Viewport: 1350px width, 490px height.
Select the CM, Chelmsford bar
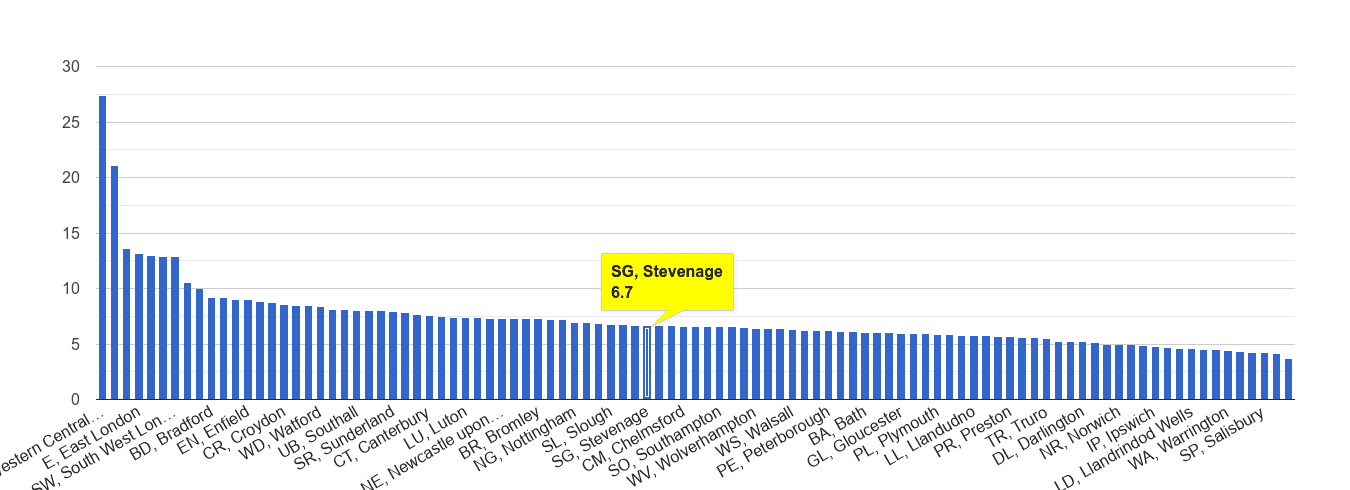[683, 363]
